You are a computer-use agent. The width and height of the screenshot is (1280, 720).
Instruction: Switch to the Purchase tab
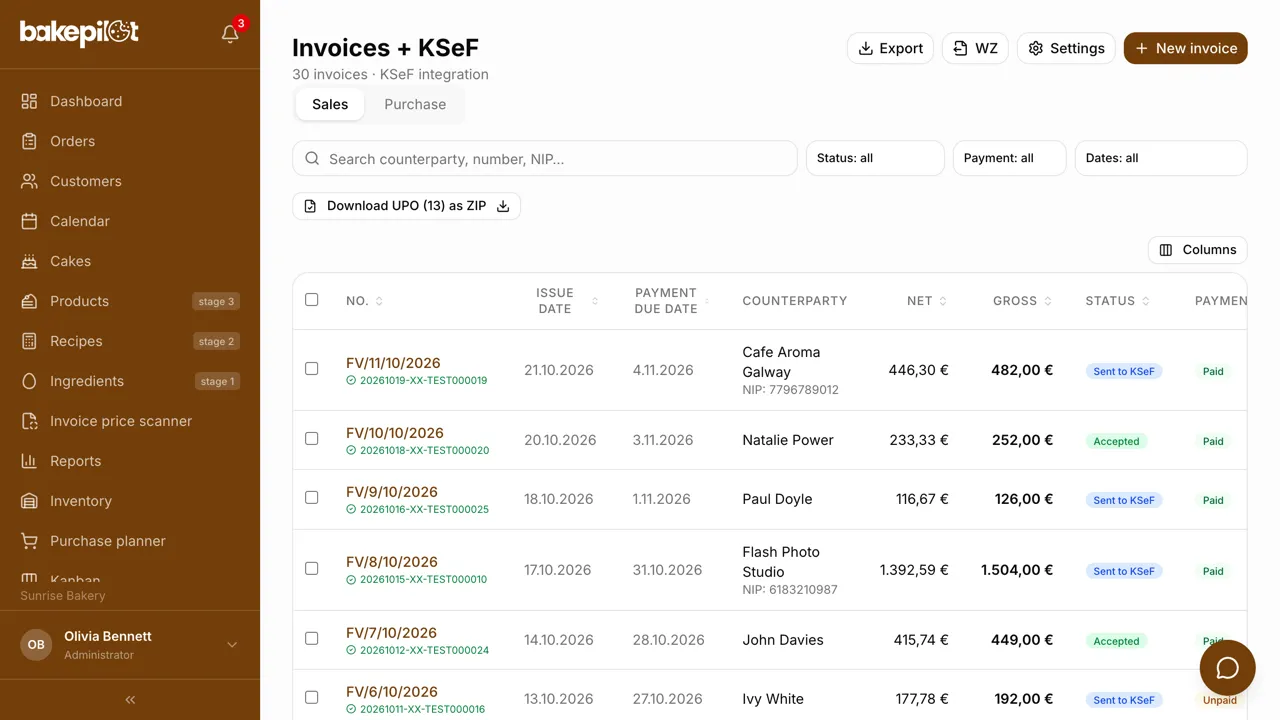coord(415,104)
